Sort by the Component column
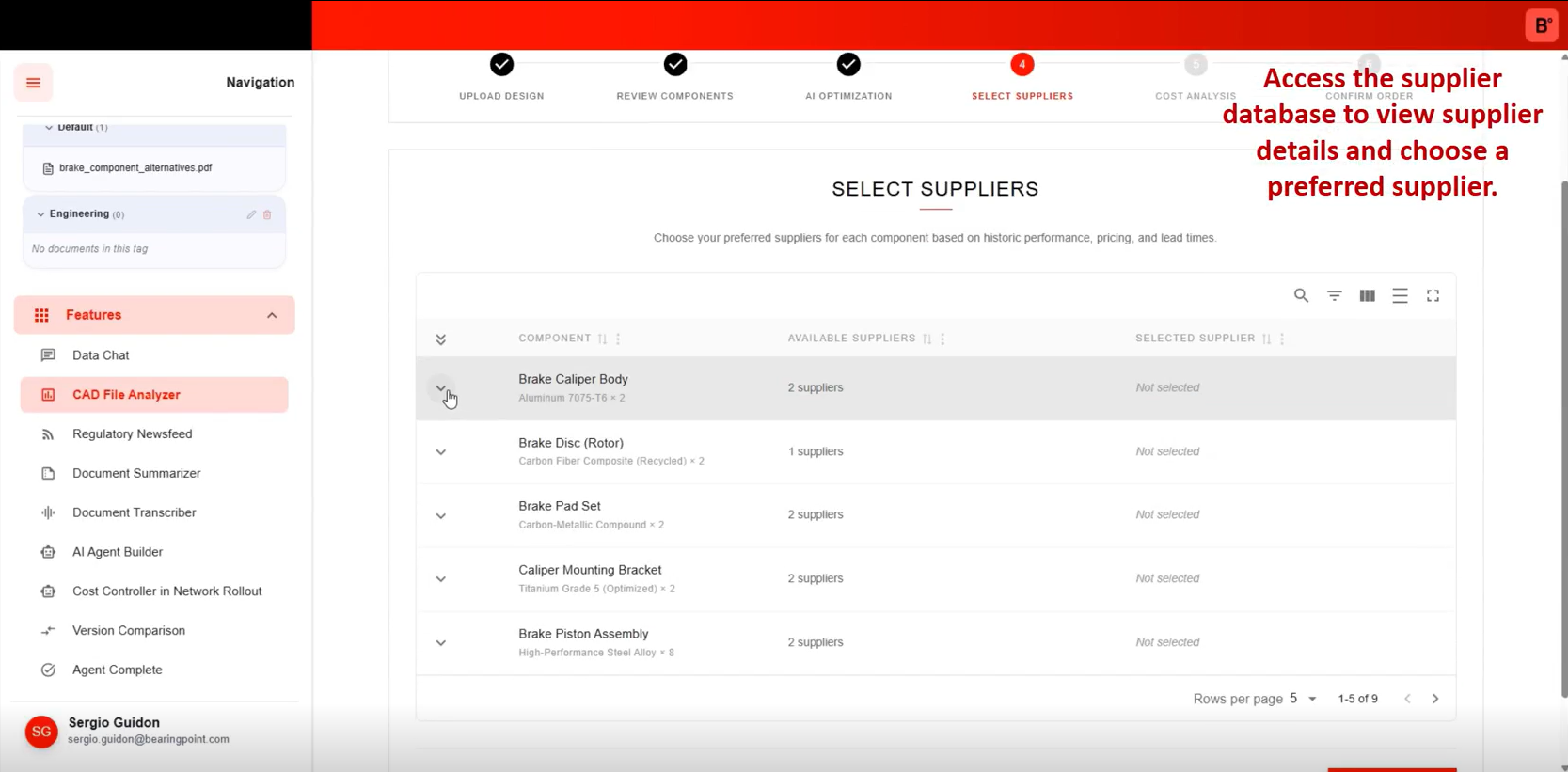This screenshot has height=772, width=1568. 602,339
